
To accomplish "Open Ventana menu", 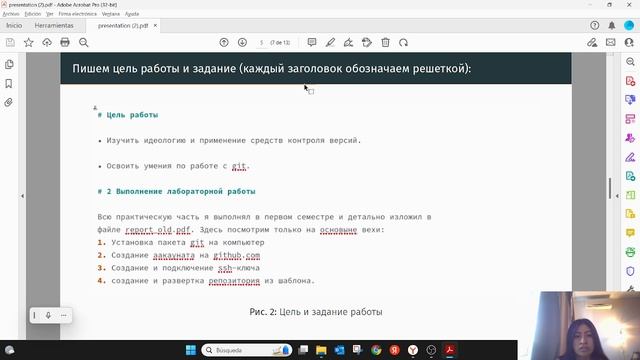I will point(111,14).
